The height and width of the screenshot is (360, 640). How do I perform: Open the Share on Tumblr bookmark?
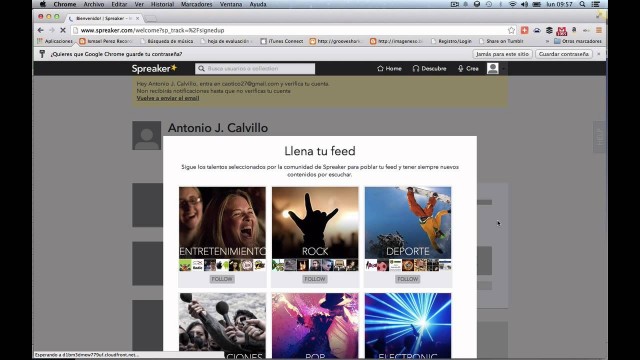(501, 41)
